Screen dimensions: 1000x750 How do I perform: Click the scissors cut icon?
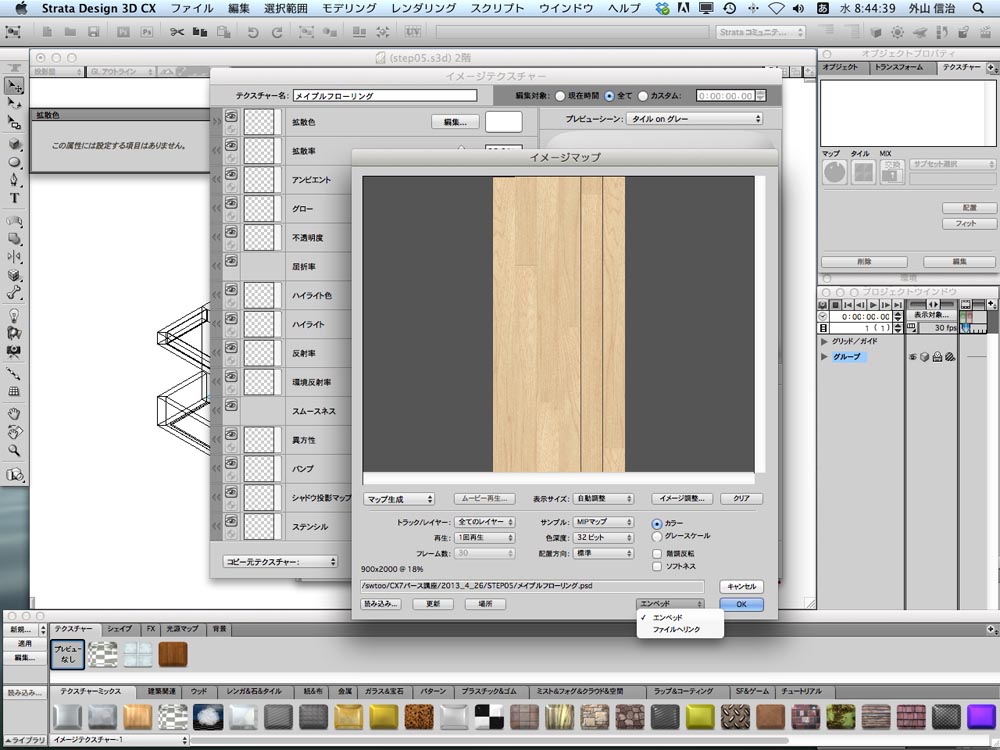click(177, 32)
